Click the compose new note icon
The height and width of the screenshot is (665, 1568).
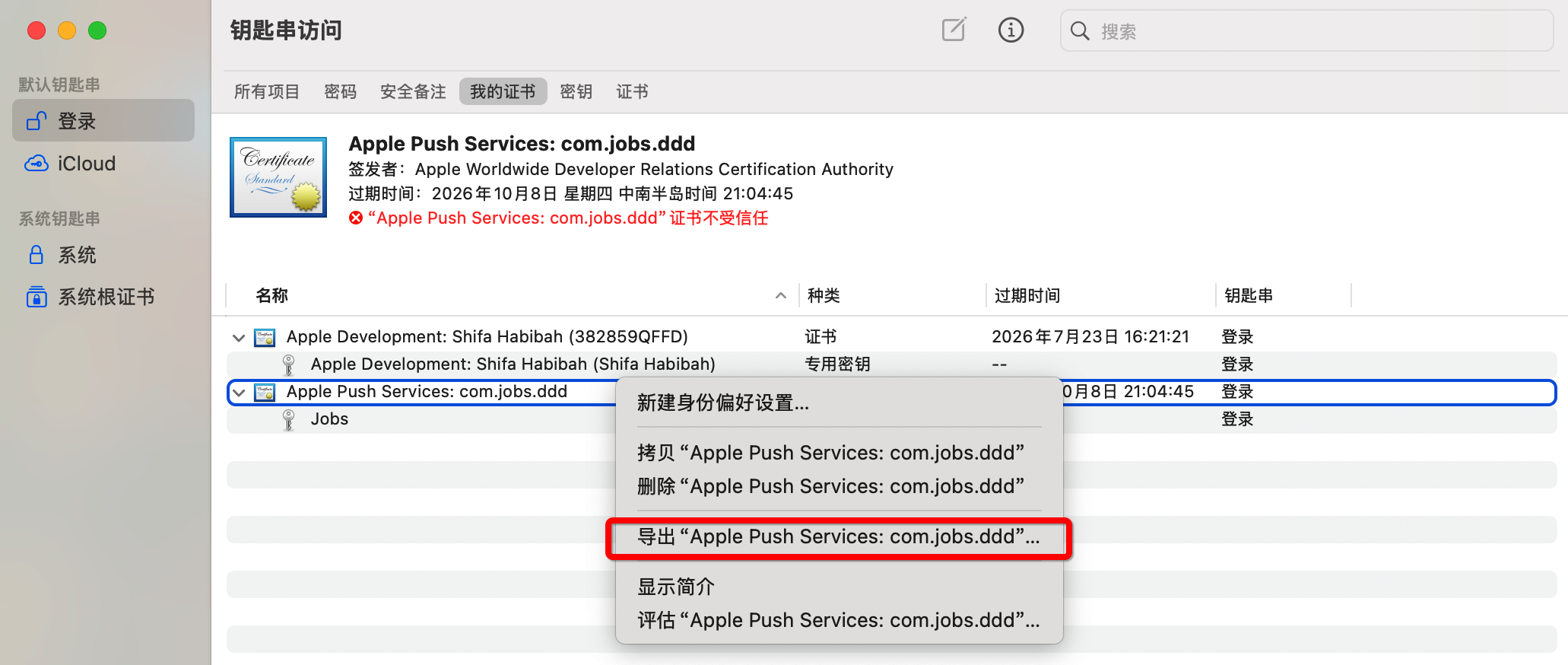click(x=954, y=30)
